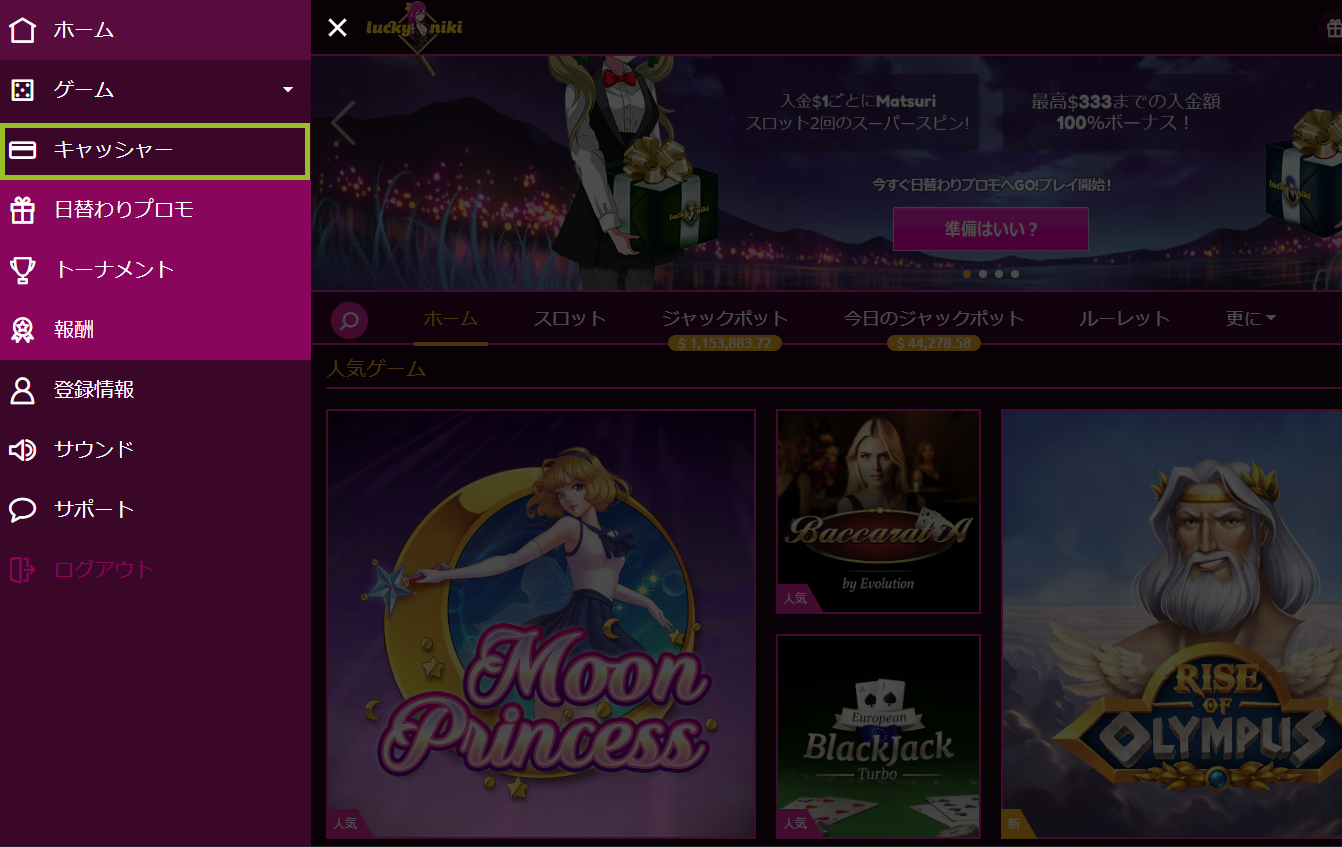
Task: Click the 人気ゲーム section heading
Action: click(x=377, y=369)
